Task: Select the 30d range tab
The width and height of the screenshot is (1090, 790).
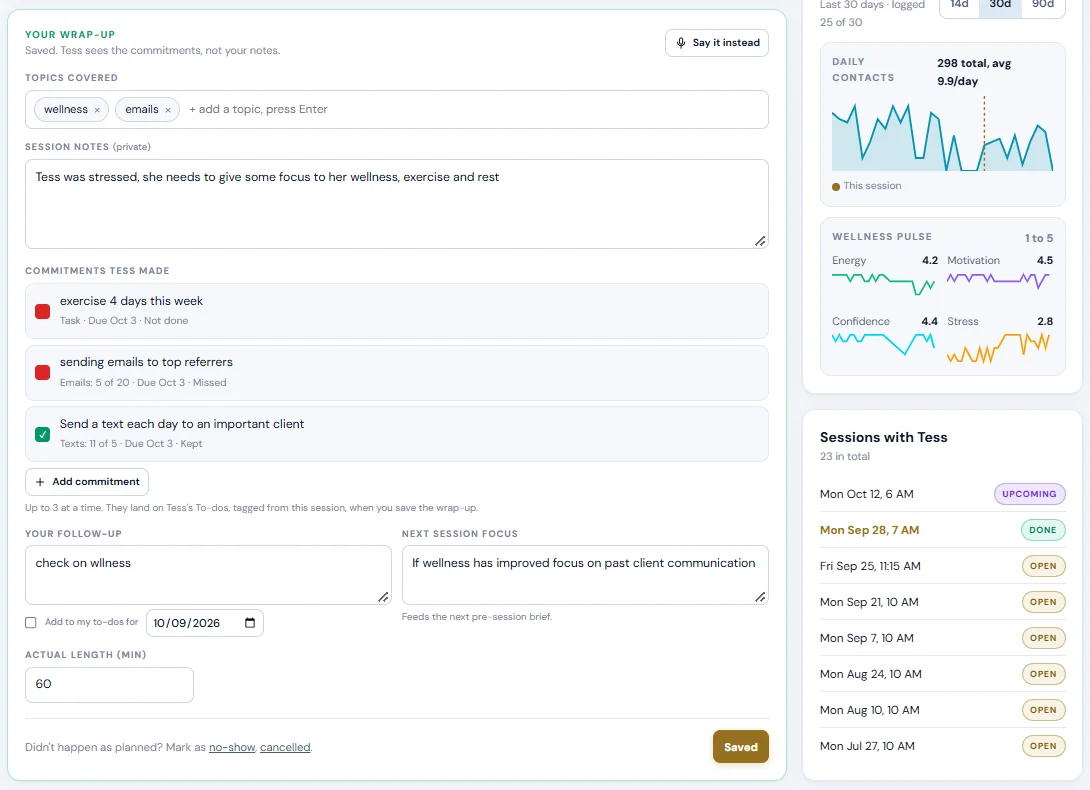Action: pyautogui.click(x=1000, y=5)
